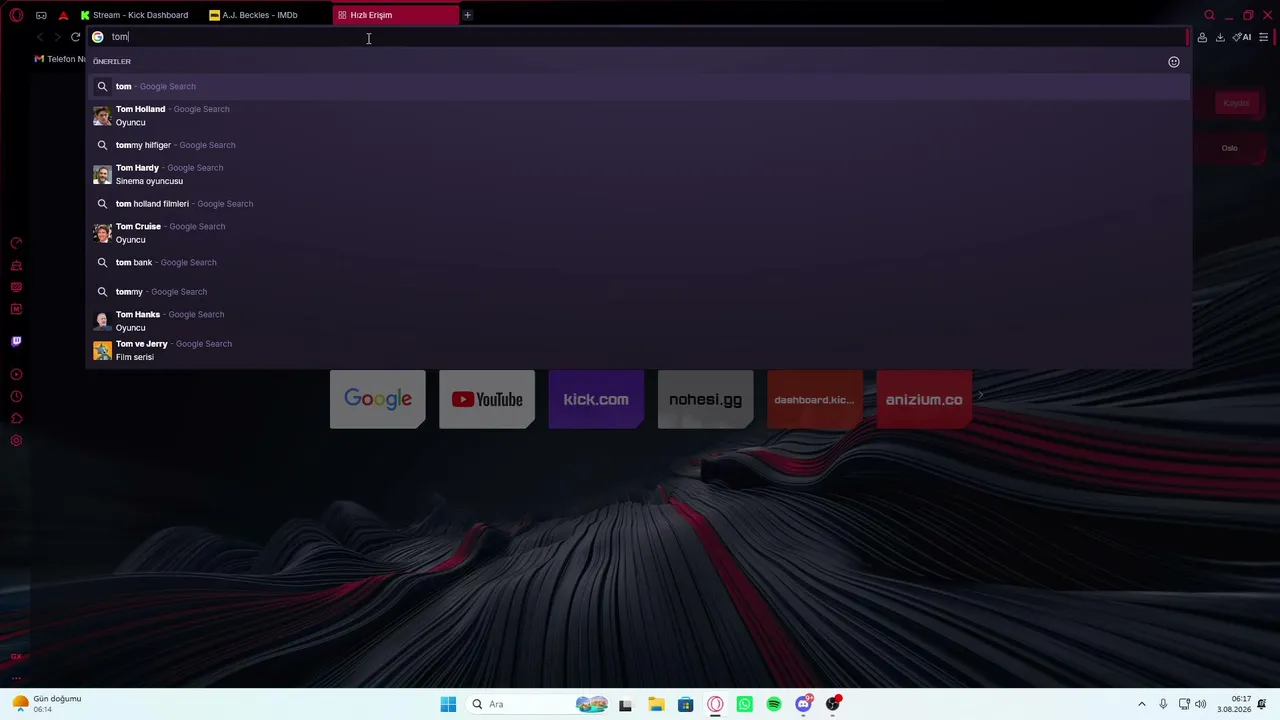1280x720 pixels.
Task: Open the Twitch icon in sidebar
Action: [x=16, y=341]
